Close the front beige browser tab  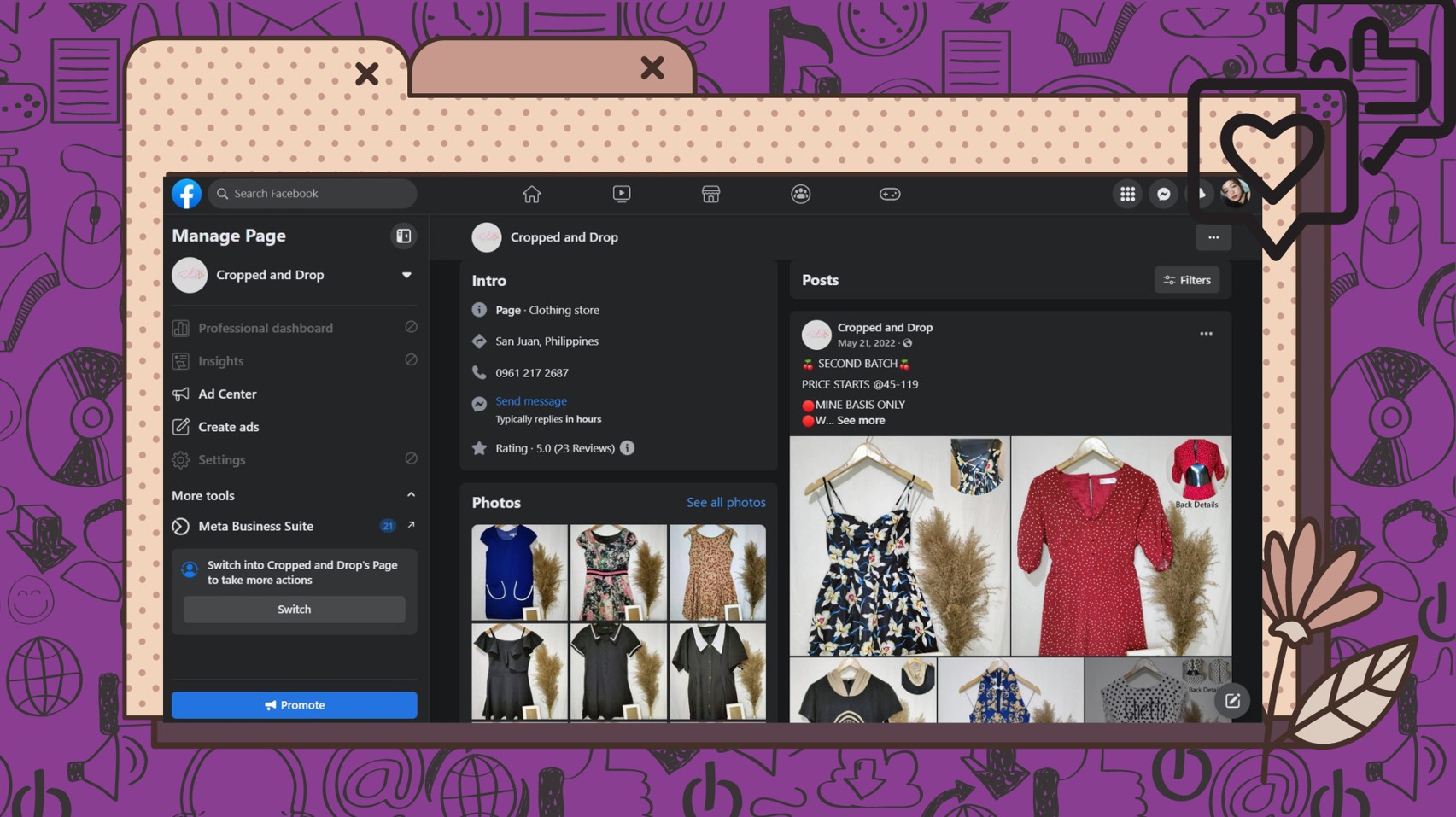pyautogui.click(x=366, y=74)
